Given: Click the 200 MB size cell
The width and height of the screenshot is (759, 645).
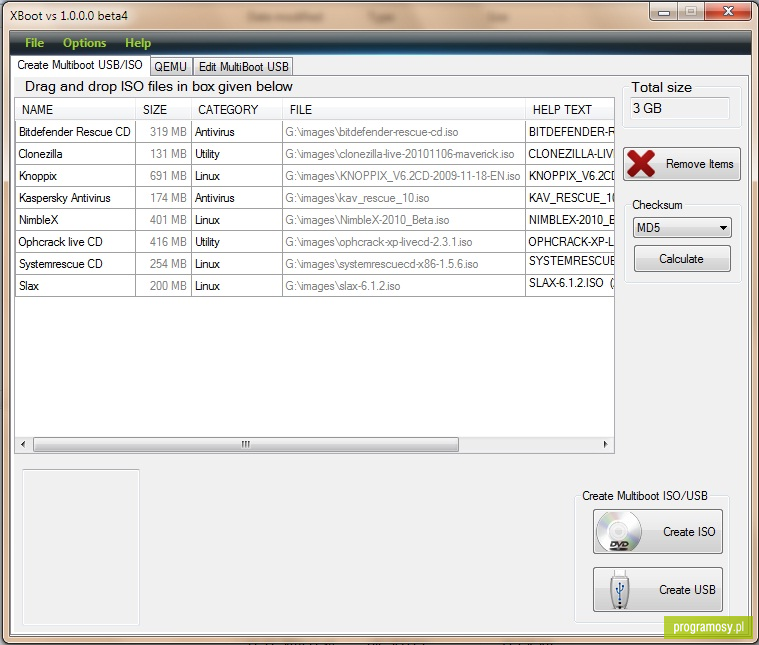Looking at the screenshot, I should (x=164, y=286).
